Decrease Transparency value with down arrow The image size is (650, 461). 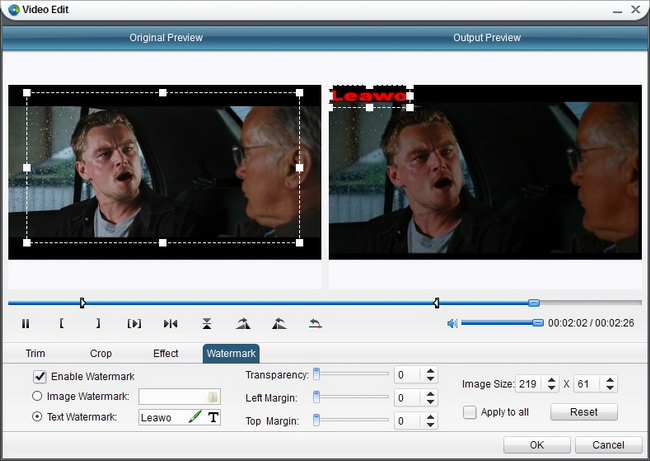pyautogui.click(x=430, y=379)
